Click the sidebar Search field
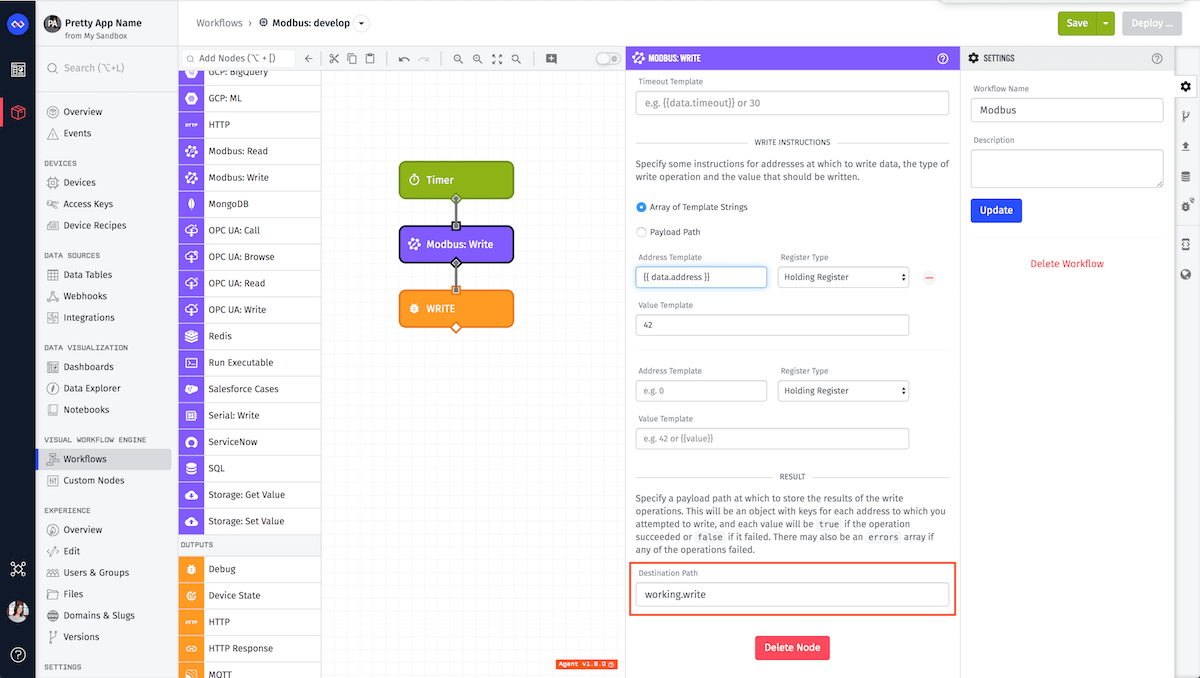This screenshot has width=1200, height=678. pos(107,68)
